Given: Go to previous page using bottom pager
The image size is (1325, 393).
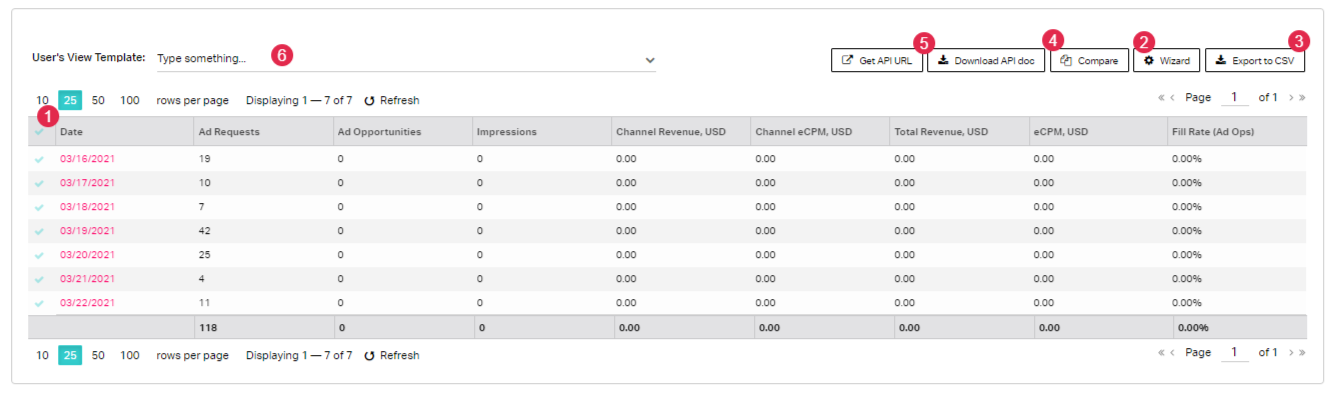Looking at the screenshot, I should click(1173, 353).
